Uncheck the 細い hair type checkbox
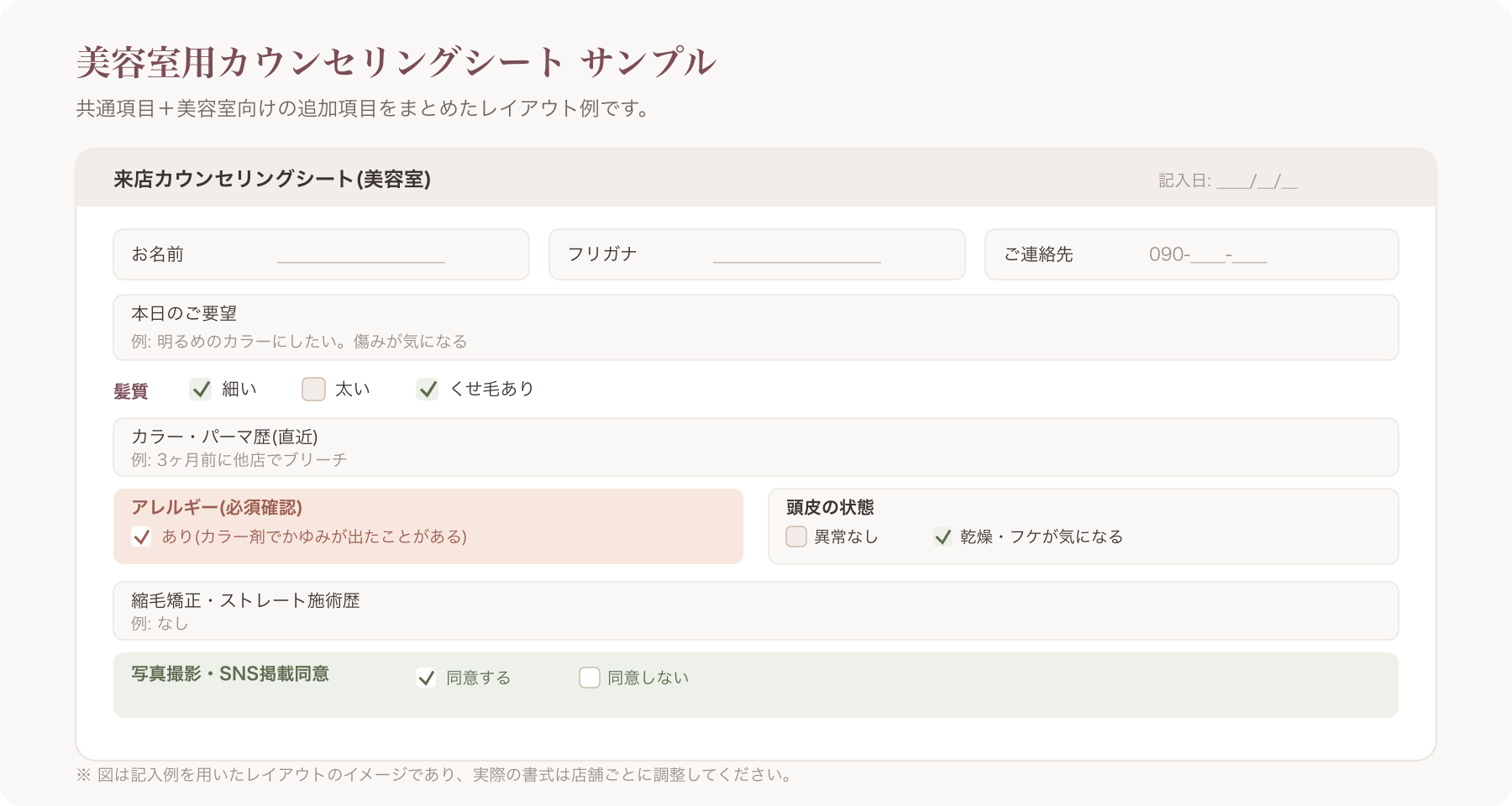The image size is (1512, 806). (201, 389)
